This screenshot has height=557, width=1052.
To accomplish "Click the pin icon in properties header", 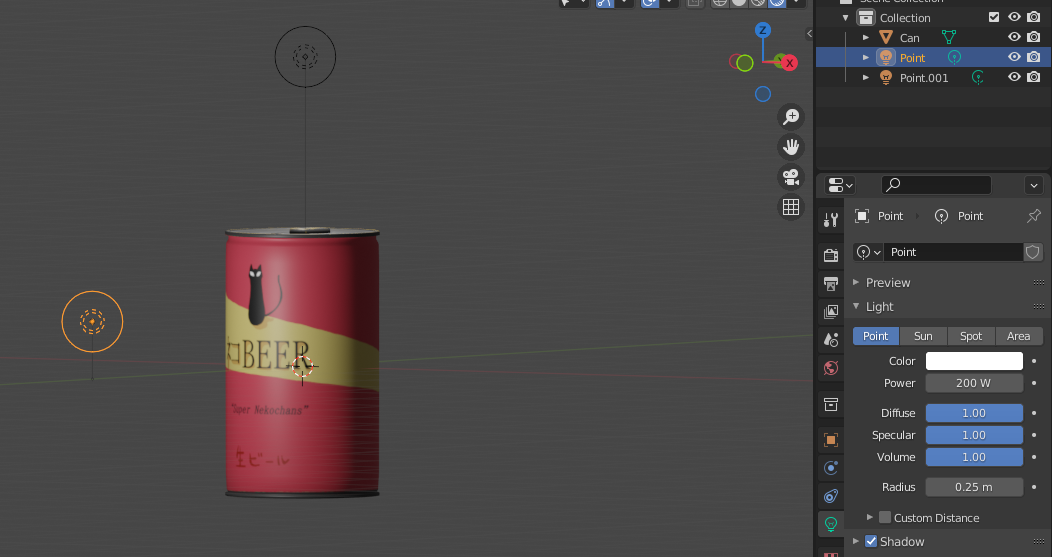I will tap(1033, 216).
